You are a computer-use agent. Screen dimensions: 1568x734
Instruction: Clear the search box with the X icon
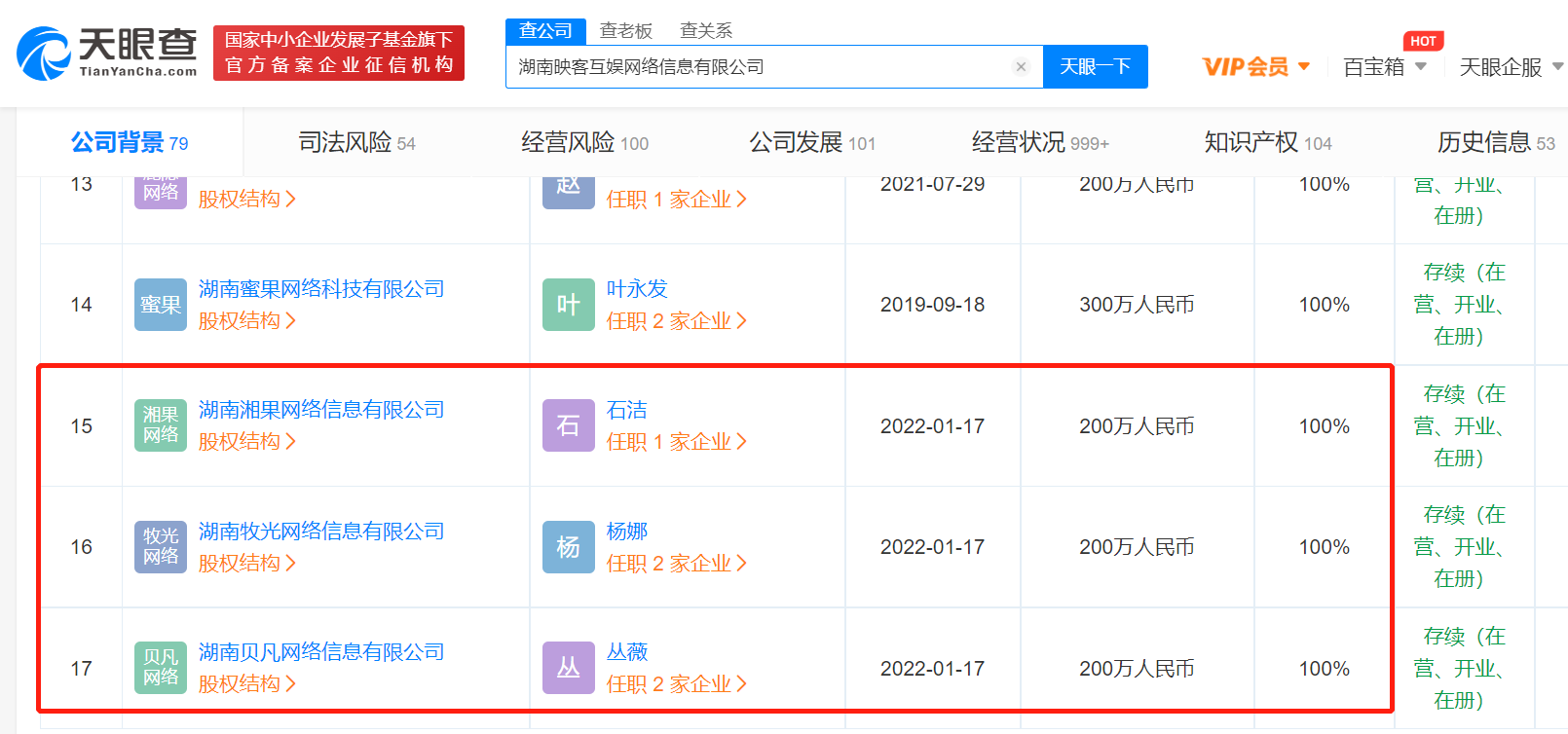pyautogui.click(x=1021, y=67)
